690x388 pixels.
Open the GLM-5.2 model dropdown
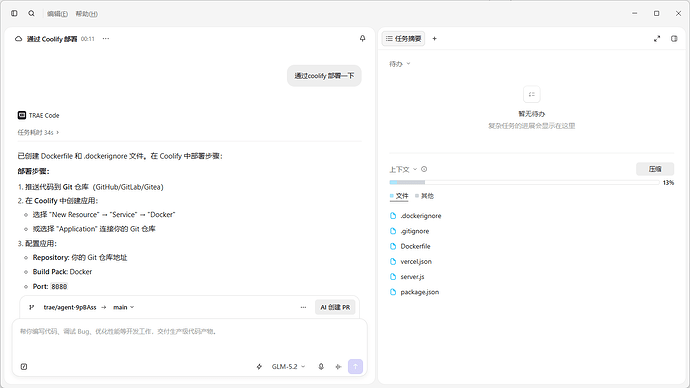coord(288,366)
